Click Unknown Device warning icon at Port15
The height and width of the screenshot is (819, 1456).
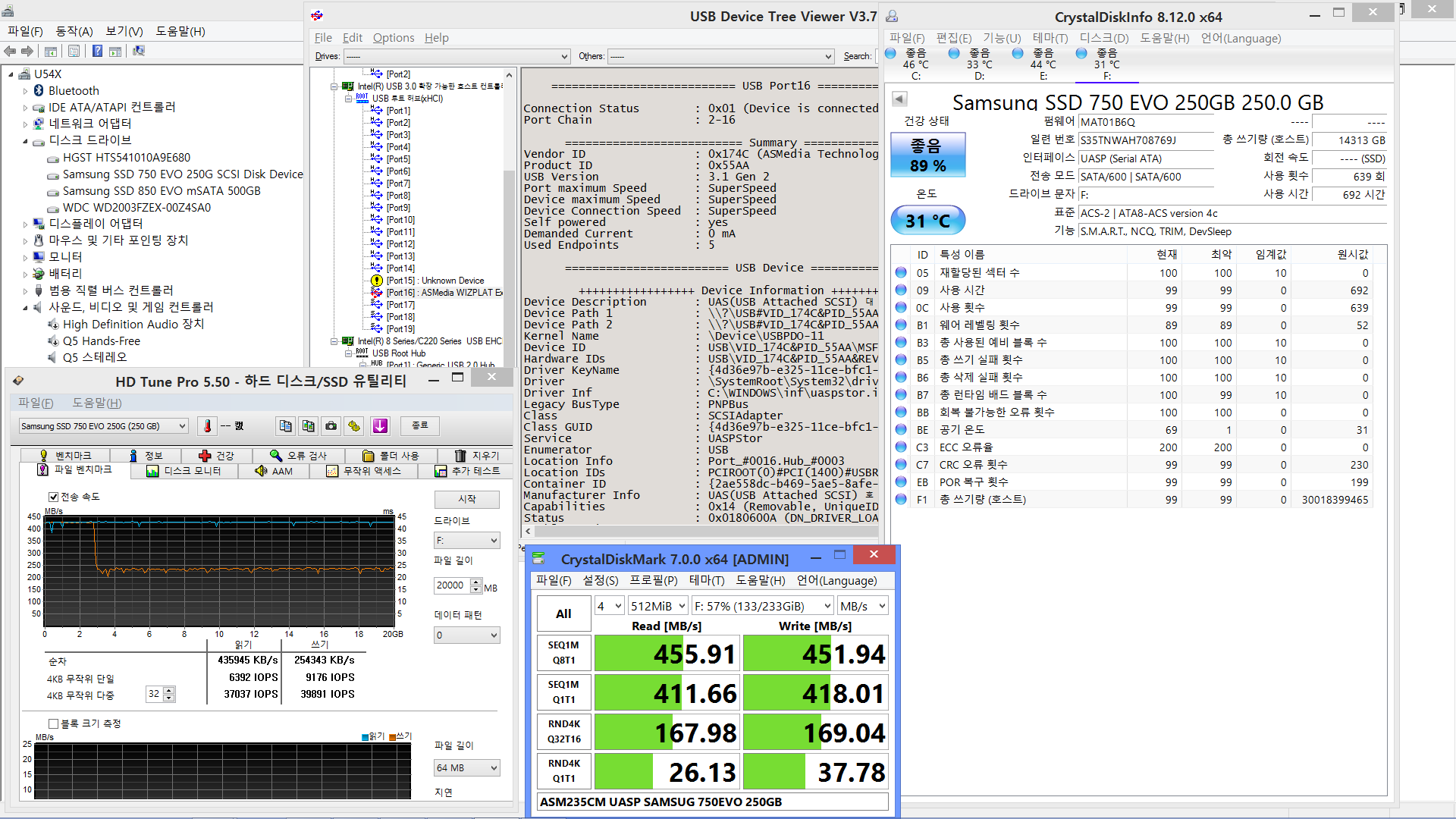tap(376, 281)
